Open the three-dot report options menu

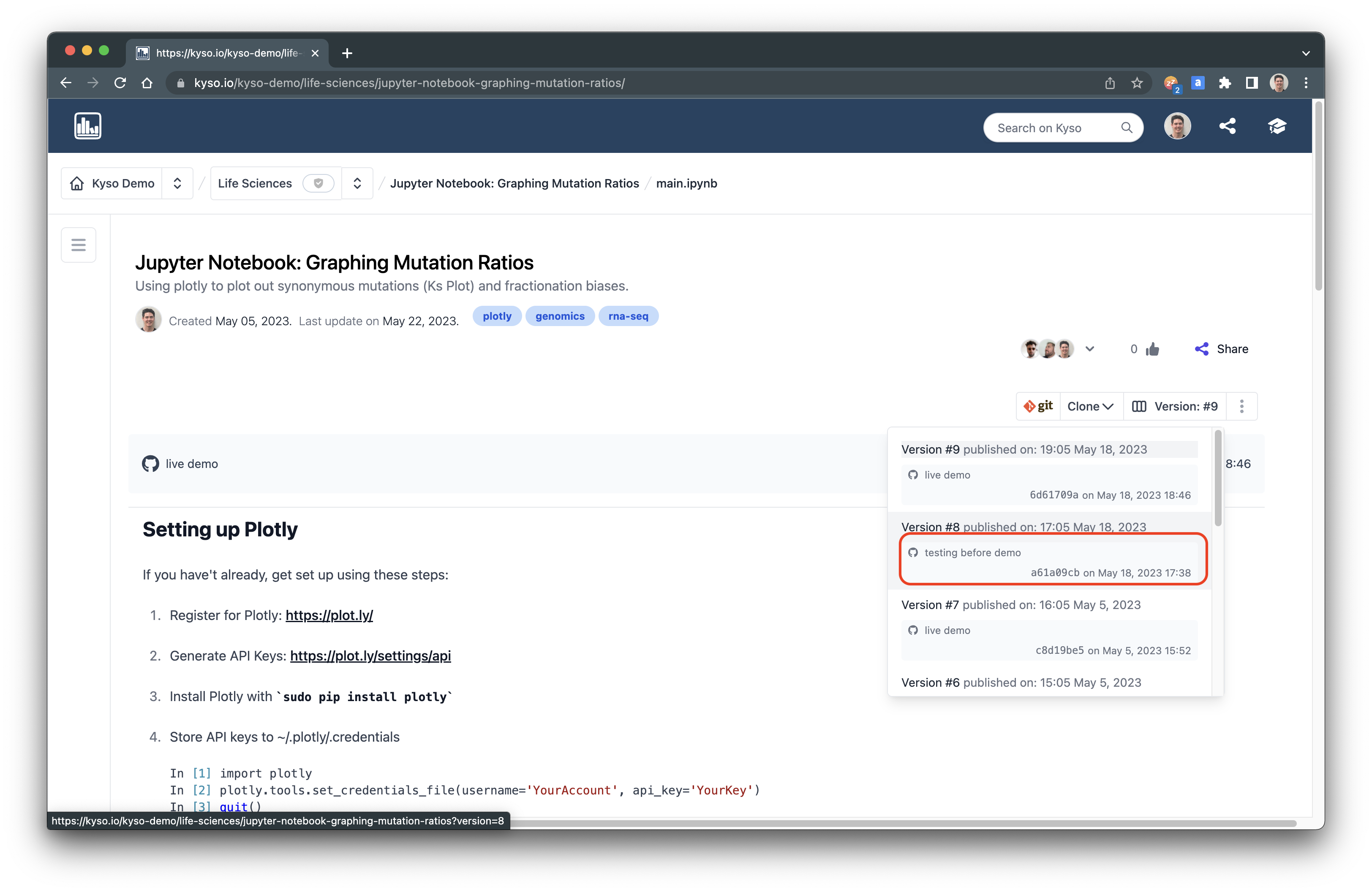[x=1242, y=406]
